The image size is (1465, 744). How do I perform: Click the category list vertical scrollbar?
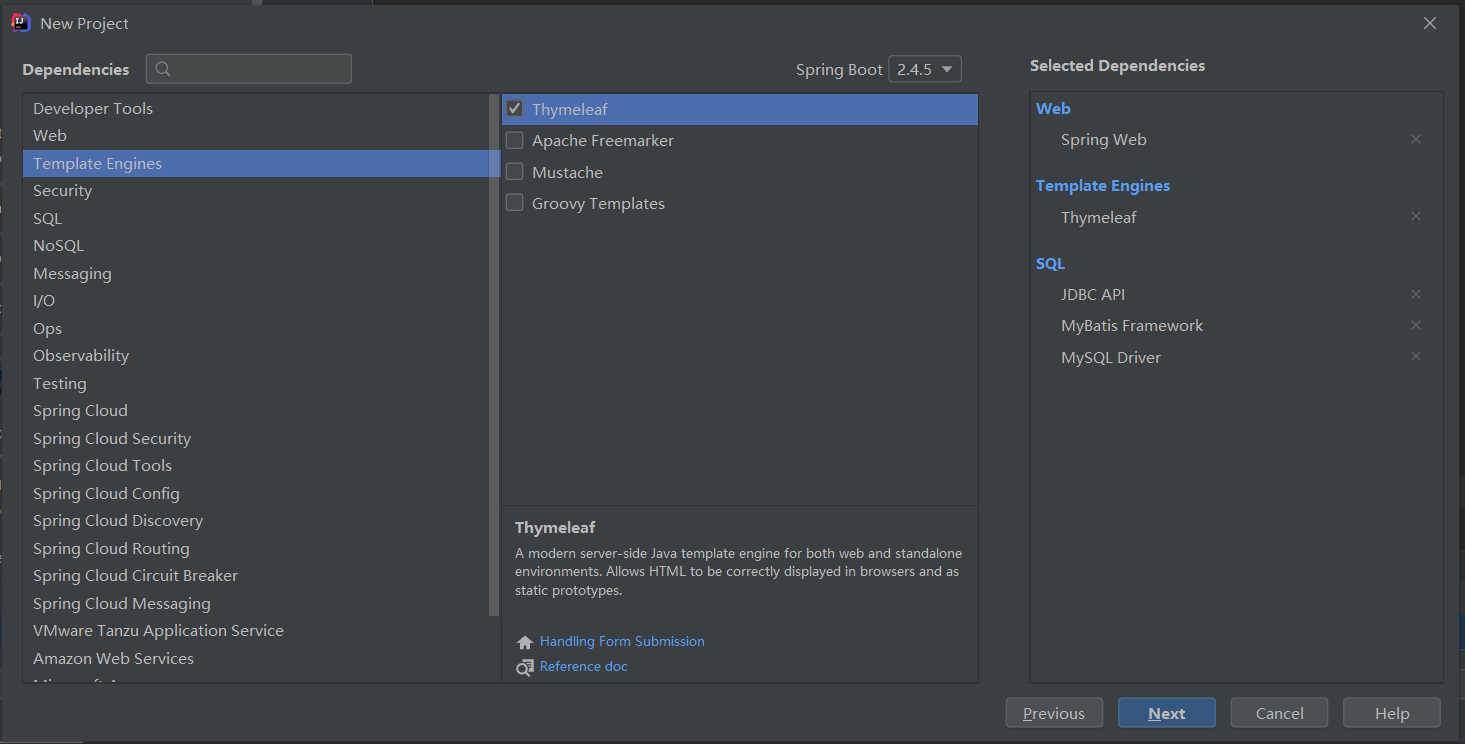pyautogui.click(x=494, y=355)
